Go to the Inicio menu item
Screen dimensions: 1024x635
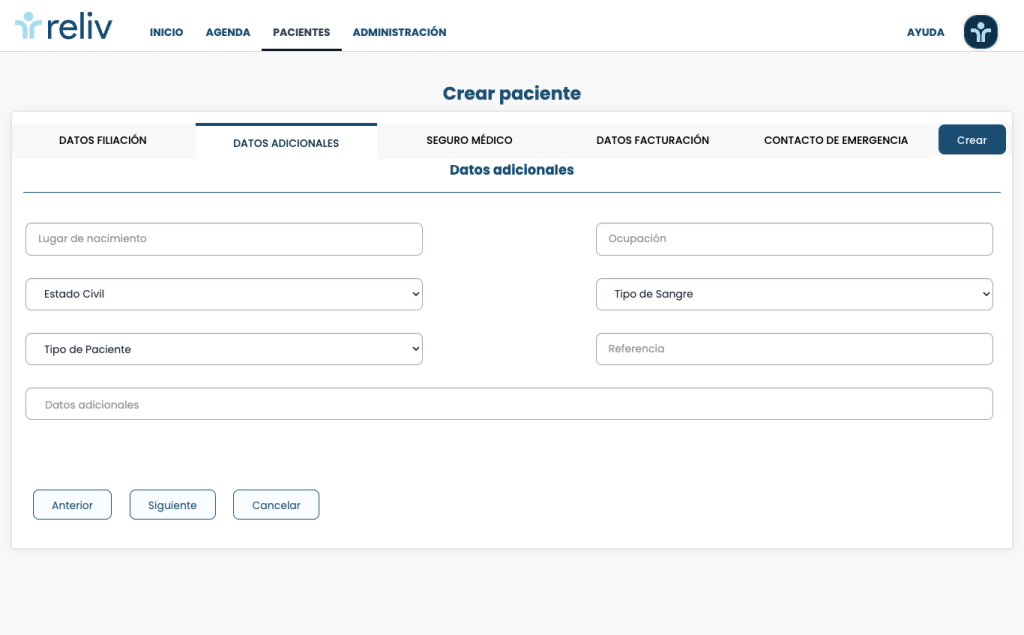tap(166, 32)
